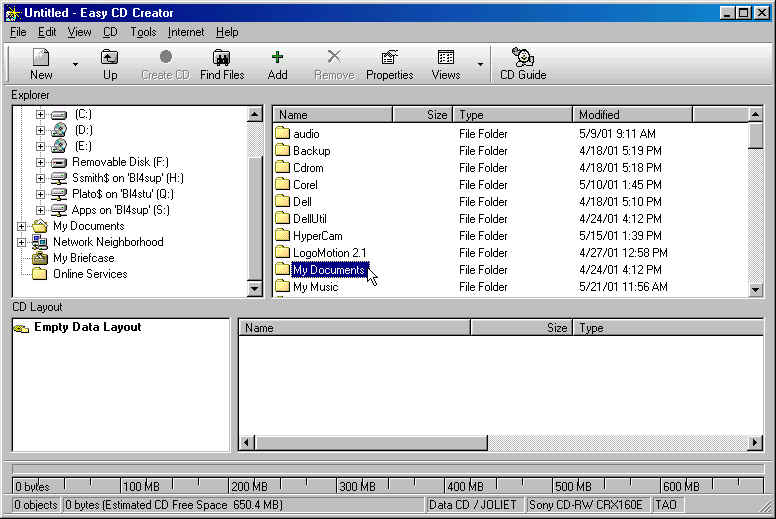Open Find Files binoculars tool
Screen dimensions: 776x519
click(x=222, y=64)
